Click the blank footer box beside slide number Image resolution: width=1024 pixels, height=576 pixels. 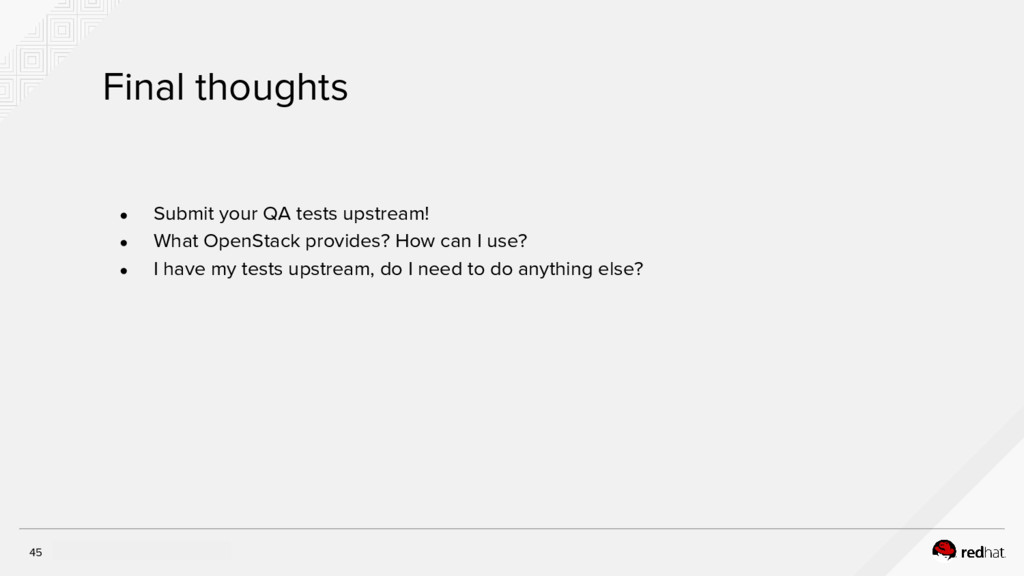[x=142, y=552]
